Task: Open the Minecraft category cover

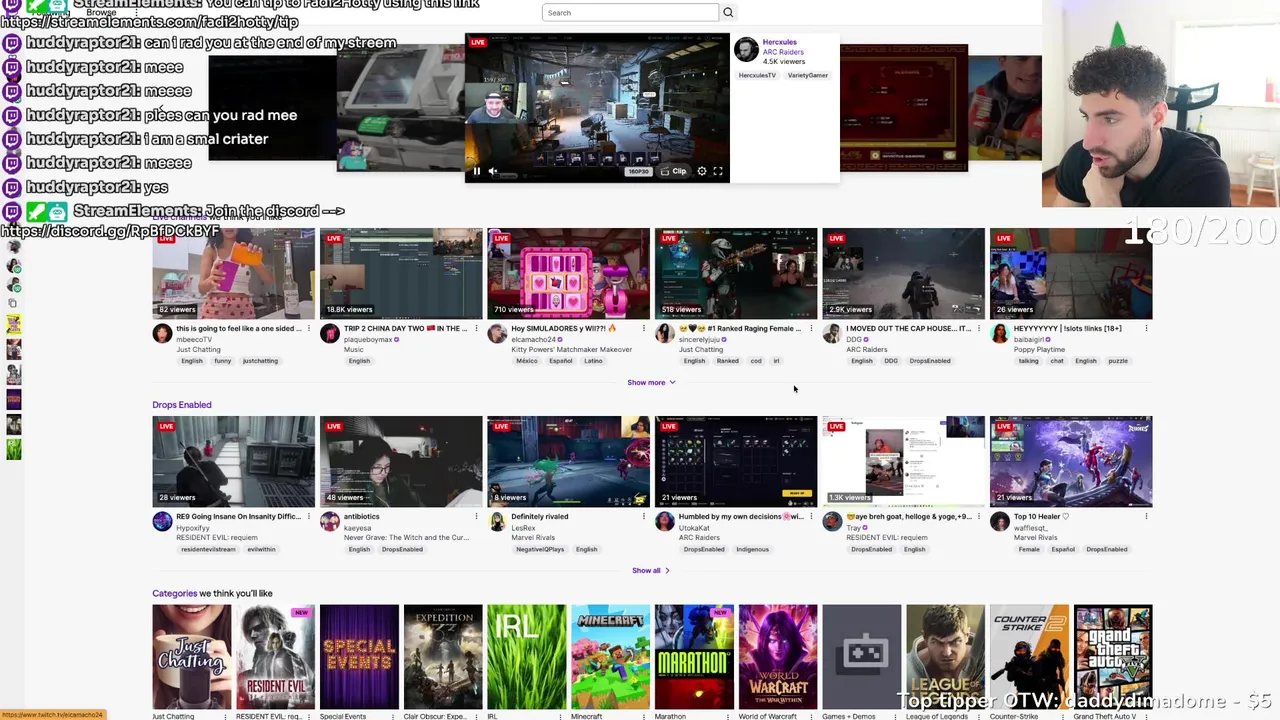Action: point(610,657)
